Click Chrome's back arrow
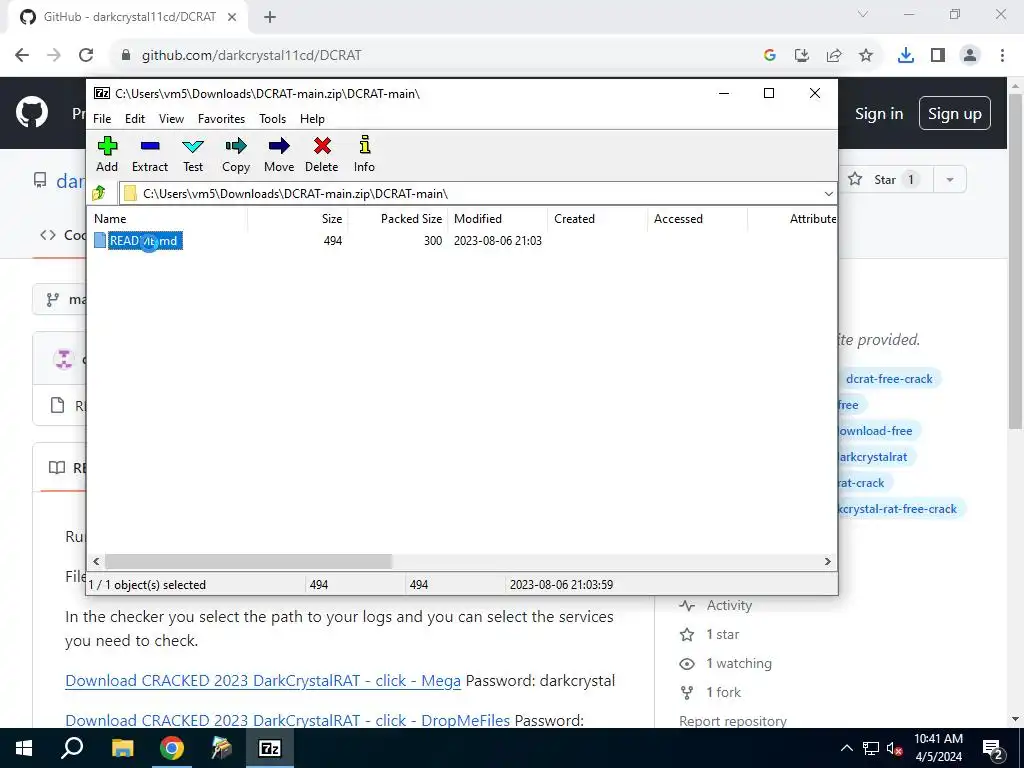This screenshot has width=1024, height=768. 22,55
